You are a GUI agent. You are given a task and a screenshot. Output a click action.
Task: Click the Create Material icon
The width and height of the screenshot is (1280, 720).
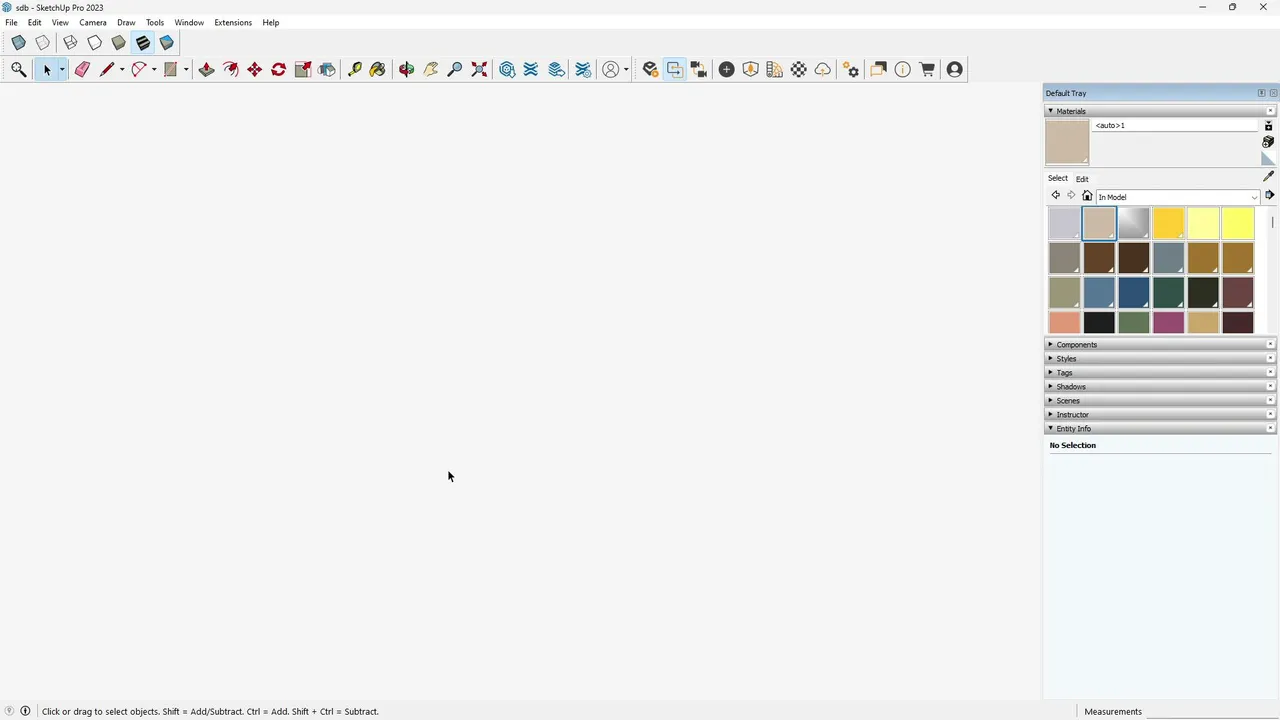(1268, 142)
